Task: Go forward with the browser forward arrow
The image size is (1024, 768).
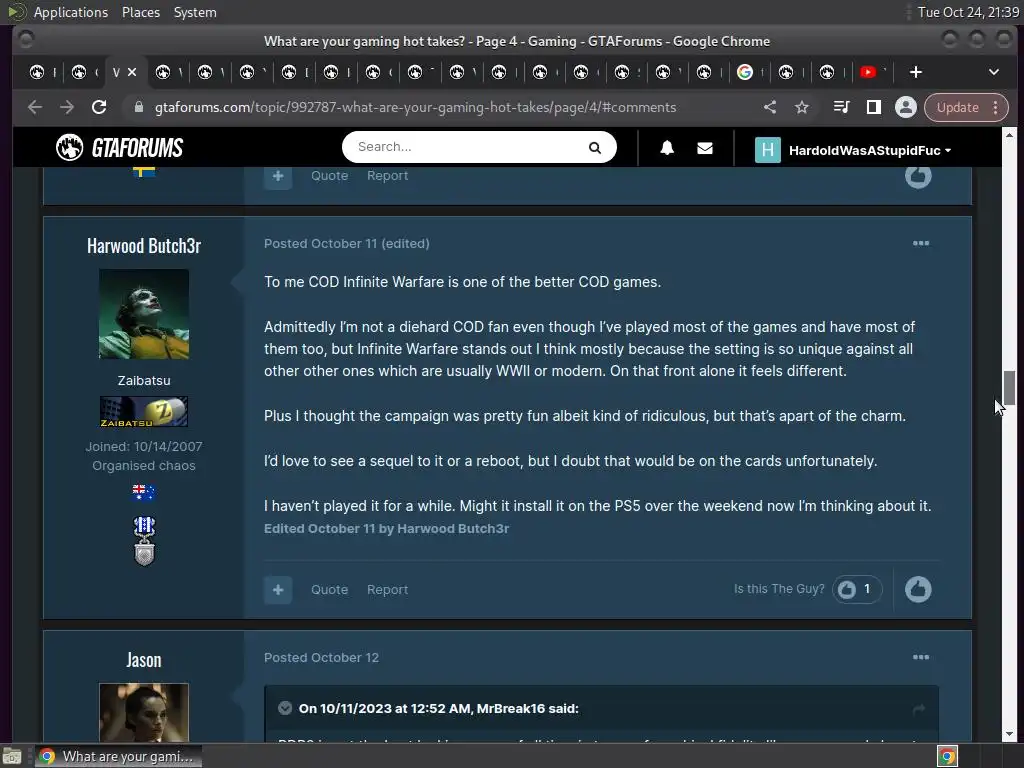Action: [67, 107]
